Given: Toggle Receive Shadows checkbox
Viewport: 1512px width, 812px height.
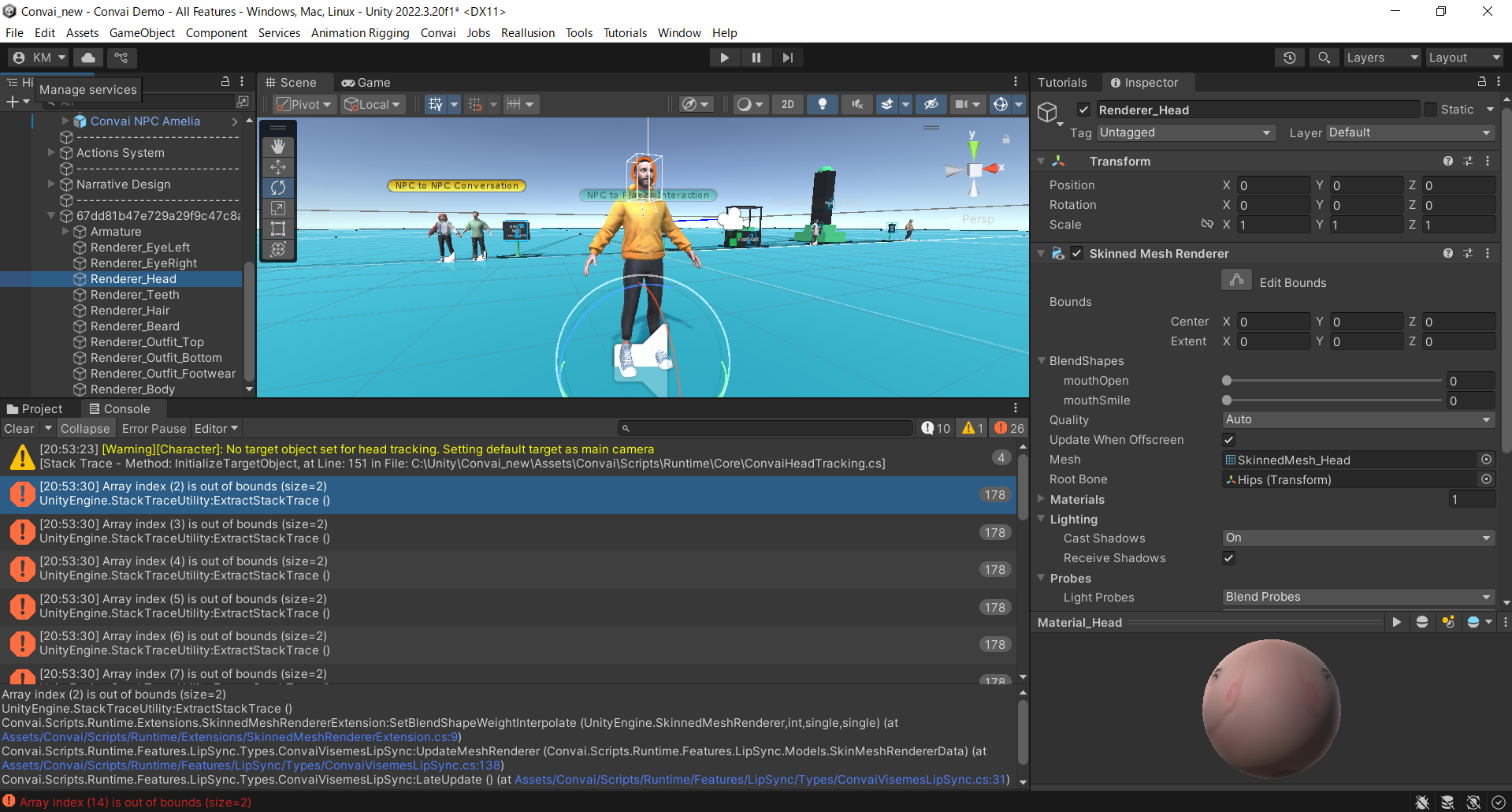Looking at the screenshot, I should click(x=1229, y=558).
